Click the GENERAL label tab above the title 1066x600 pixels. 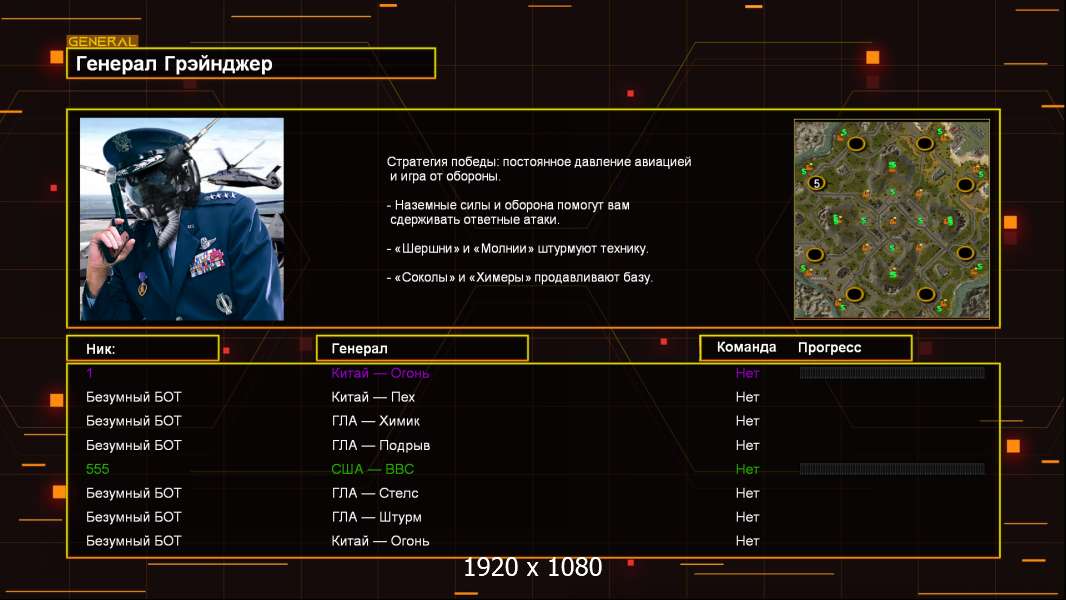coord(102,42)
